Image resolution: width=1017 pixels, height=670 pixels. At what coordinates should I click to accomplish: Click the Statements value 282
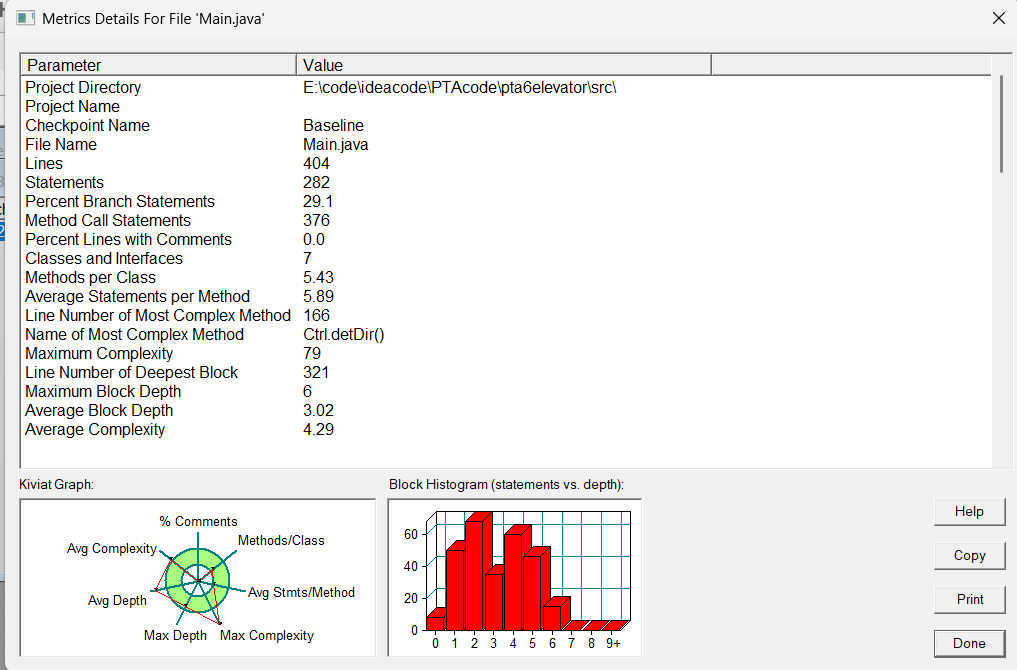pos(317,182)
